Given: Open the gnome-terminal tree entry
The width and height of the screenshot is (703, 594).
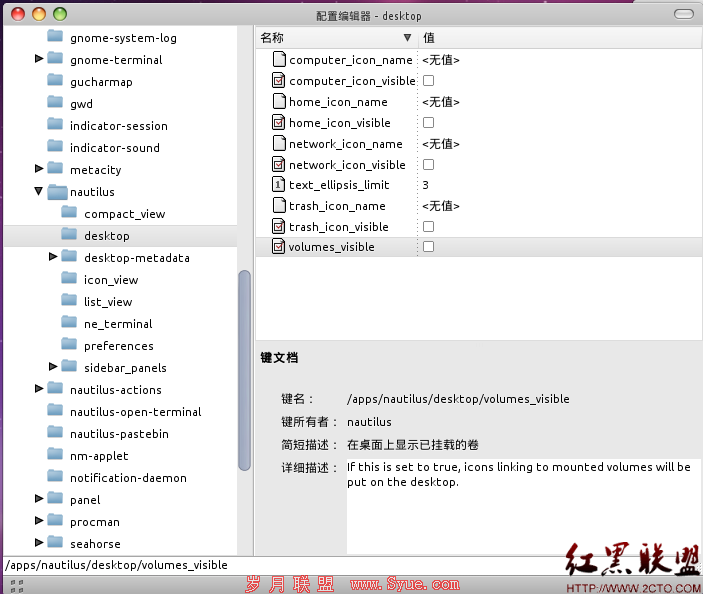Looking at the screenshot, I should pos(116,60).
